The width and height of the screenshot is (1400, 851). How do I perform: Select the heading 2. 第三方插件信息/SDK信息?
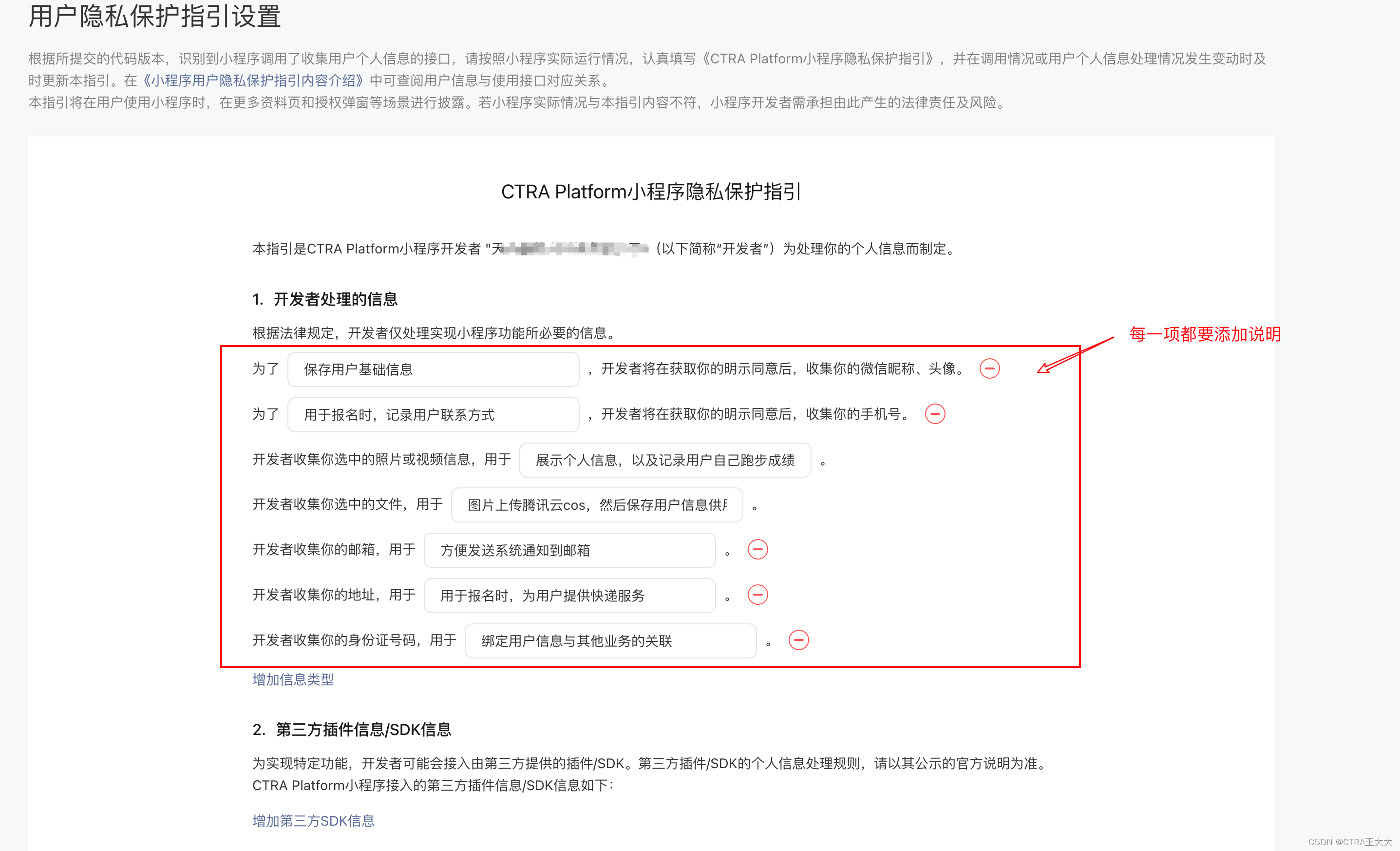352,729
